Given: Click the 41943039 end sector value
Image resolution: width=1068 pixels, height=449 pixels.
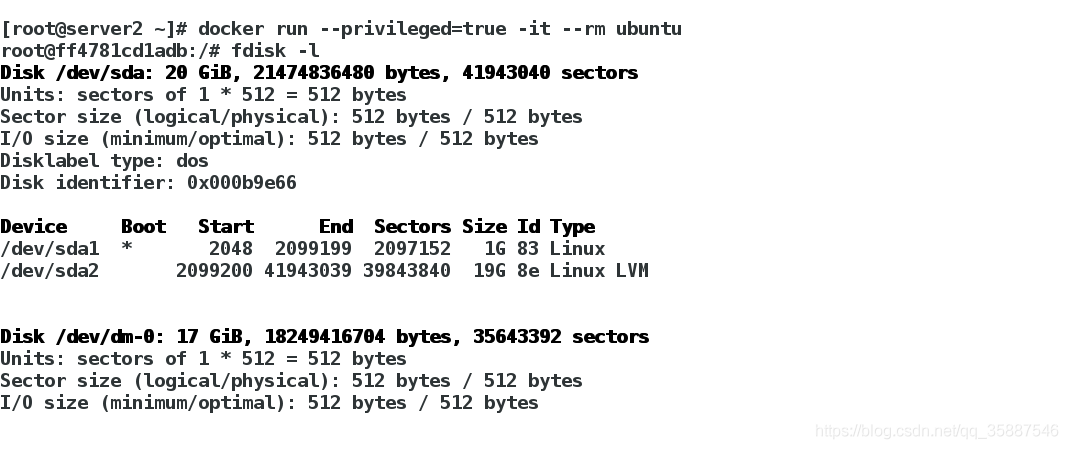Looking at the screenshot, I should click(308, 270).
